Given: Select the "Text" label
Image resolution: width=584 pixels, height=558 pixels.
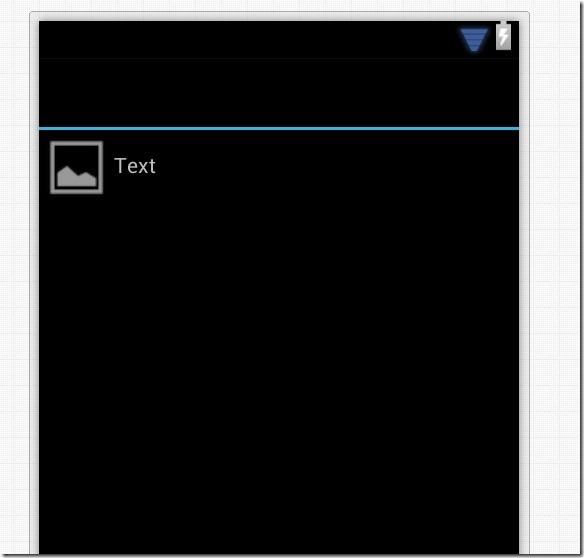Looking at the screenshot, I should tap(135, 166).
